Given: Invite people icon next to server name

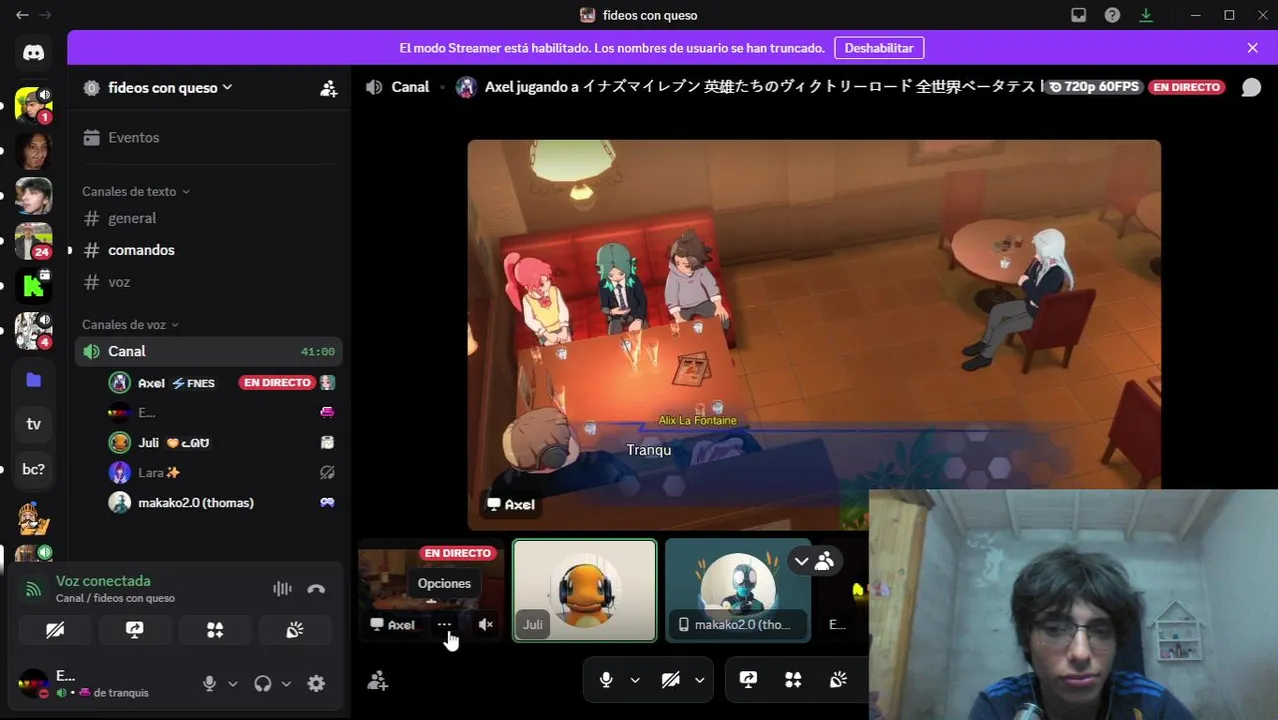Looking at the screenshot, I should click(x=328, y=88).
